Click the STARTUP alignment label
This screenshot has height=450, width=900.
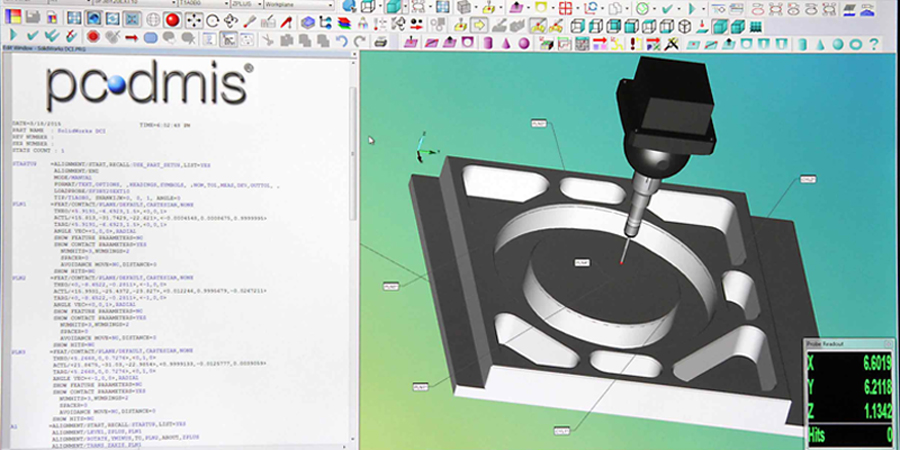click(x=24, y=165)
